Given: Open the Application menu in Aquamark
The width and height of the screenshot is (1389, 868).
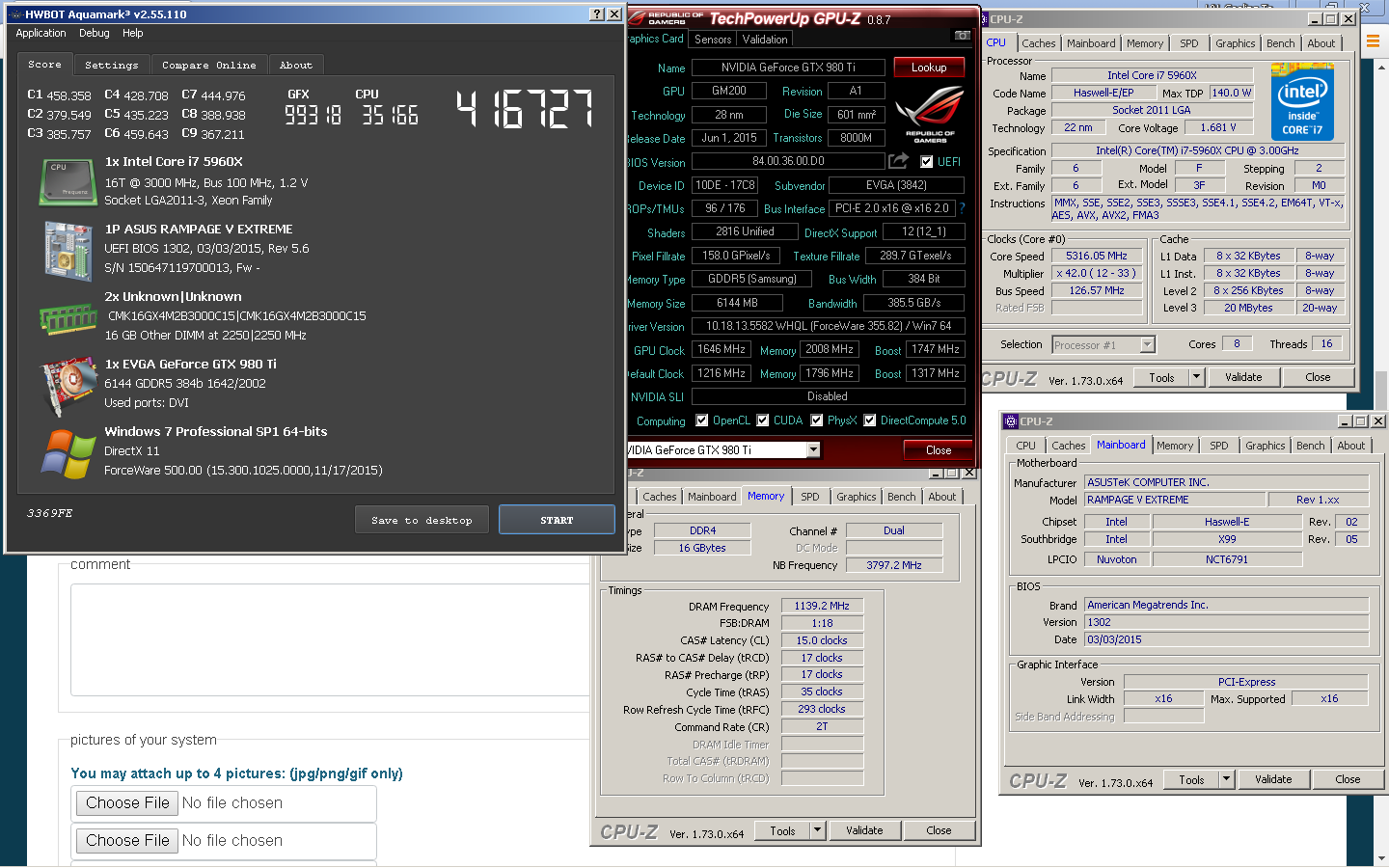Looking at the screenshot, I should [41, 33].
